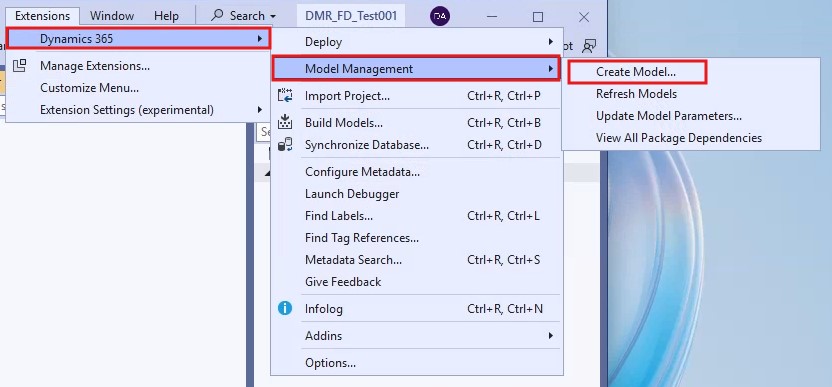This screenshot has width=832, height=387.
Task: Click the blue Infolog info icon
Action: pos(285,308)
